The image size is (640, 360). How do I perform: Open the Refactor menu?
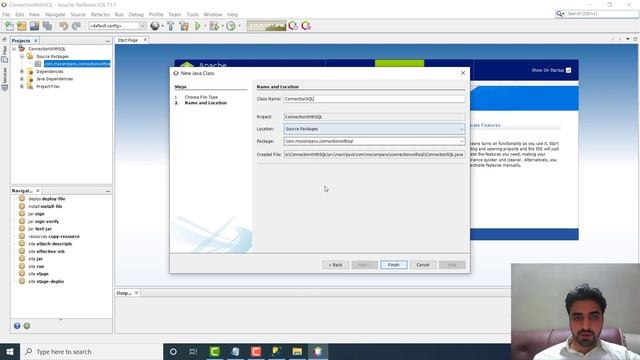pyautogui.click(x=100, y=14)
